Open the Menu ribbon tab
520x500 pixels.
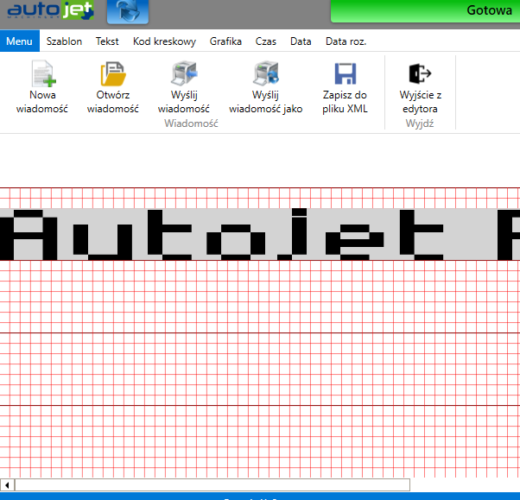point(19,41)
